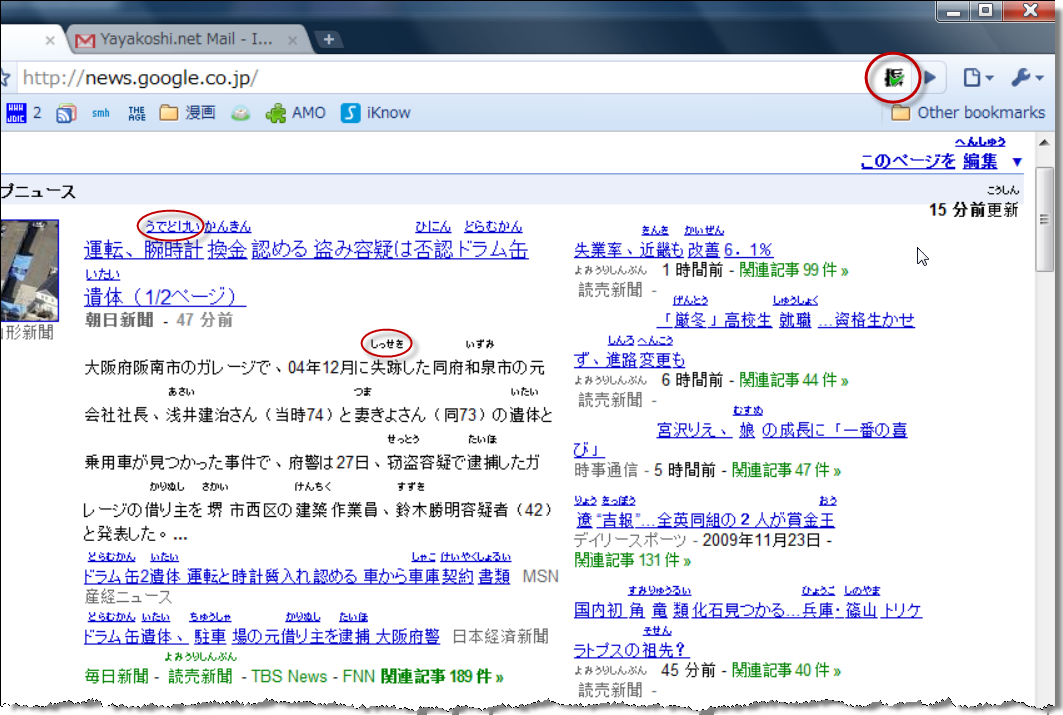1063x715 pixels.
Task: Click the furigana extension icon in address bar
Action: [x=893, y=78]
